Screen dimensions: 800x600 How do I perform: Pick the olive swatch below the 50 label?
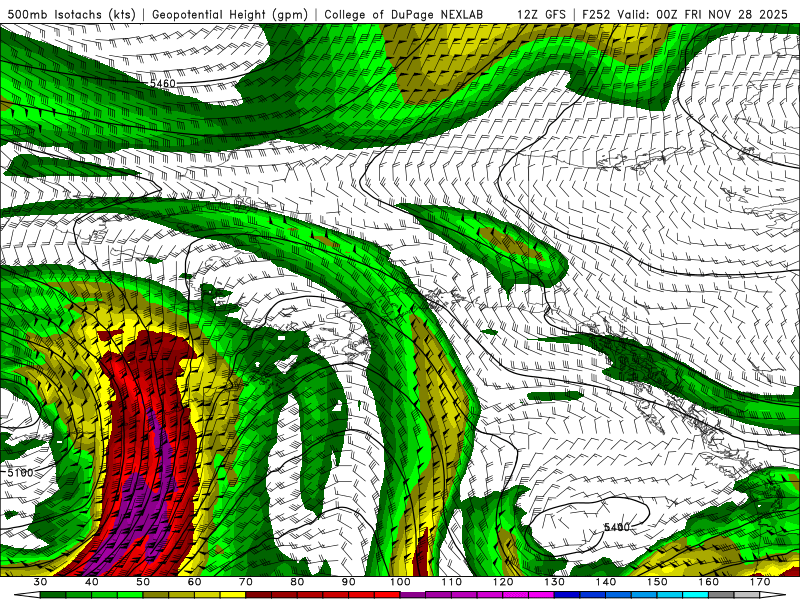(x=156, y=595)
